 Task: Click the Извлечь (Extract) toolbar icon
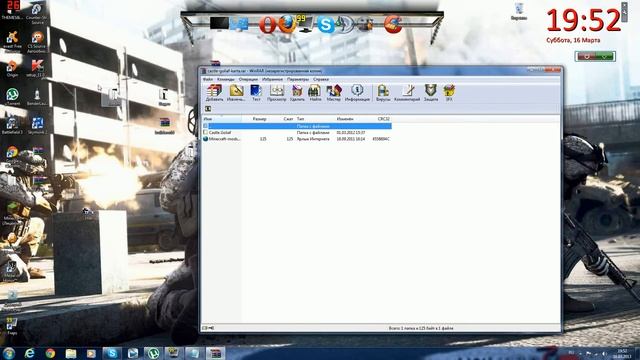point(236,93)
